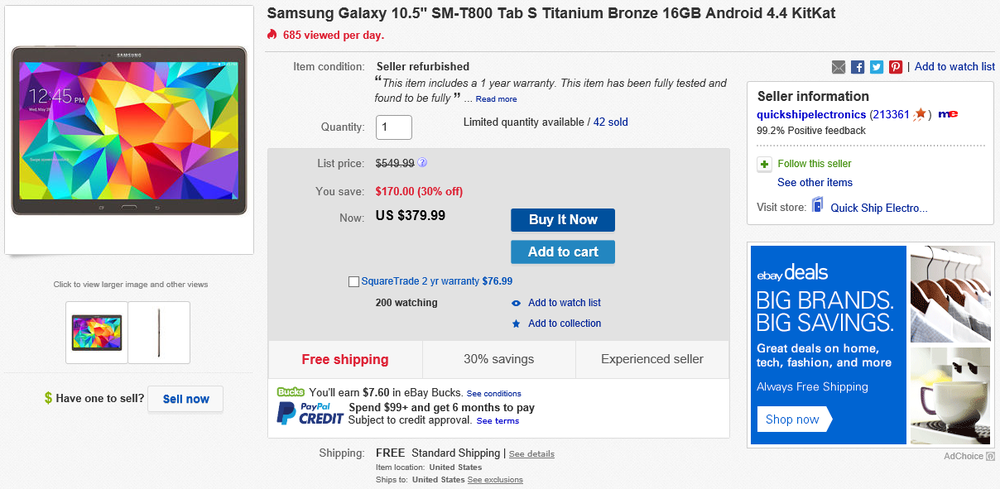Click the Quantity input field

(x=394, y=127)
